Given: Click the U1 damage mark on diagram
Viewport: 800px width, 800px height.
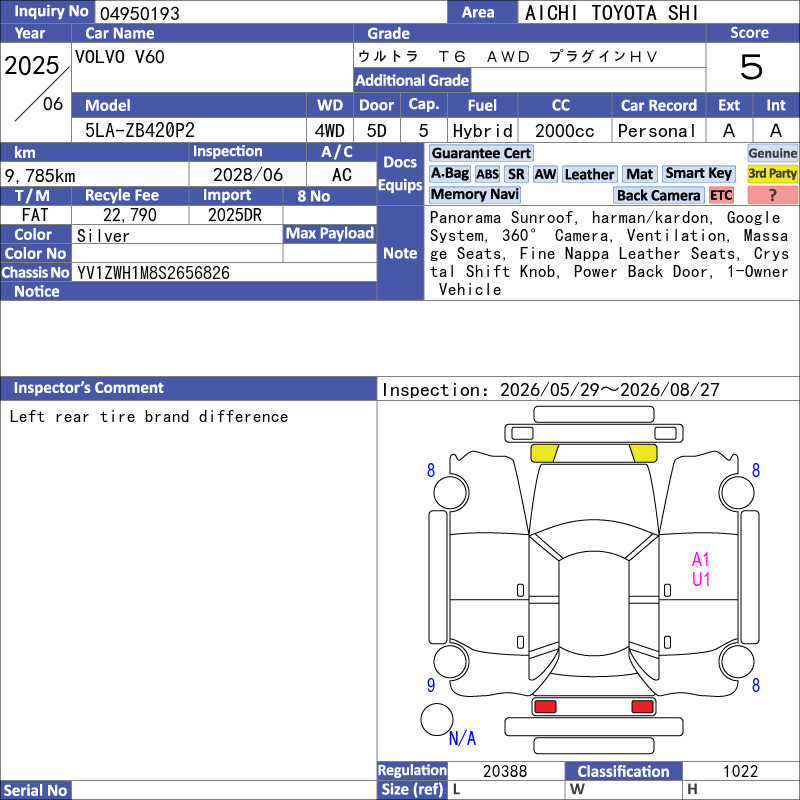Looking at the screenshot, I should (x=701, y=579).
